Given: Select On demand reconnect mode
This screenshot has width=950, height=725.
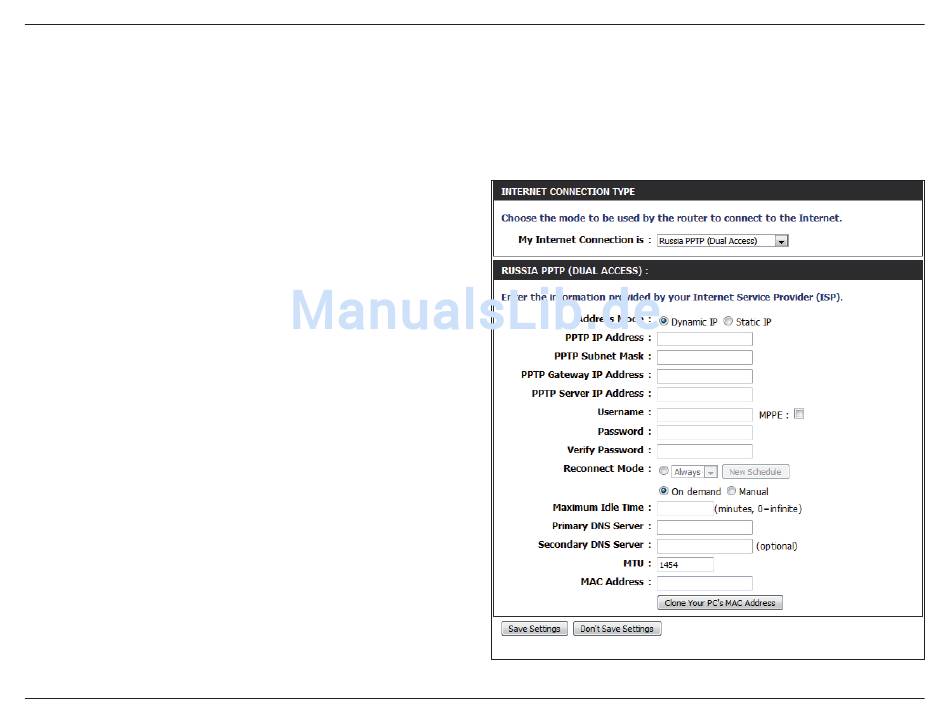Looking at the screenshot, I should click(664, 491).
